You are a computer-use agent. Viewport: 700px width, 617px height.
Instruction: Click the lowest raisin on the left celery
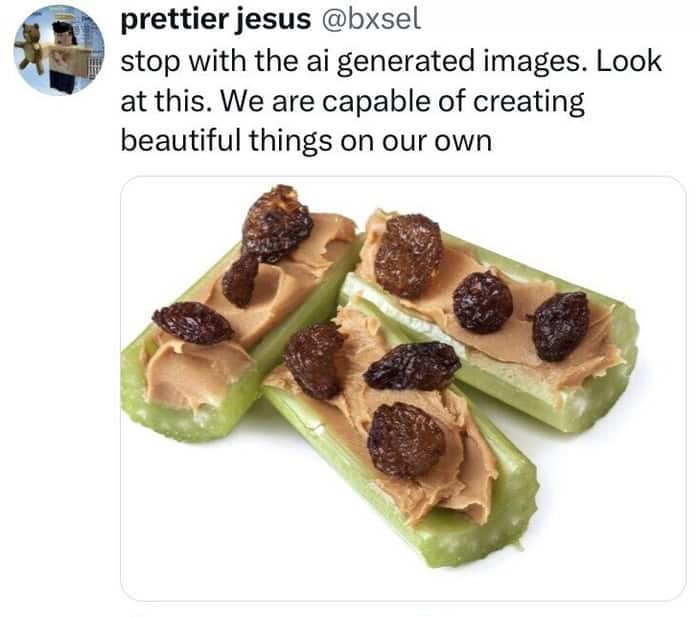click(192, 322)
